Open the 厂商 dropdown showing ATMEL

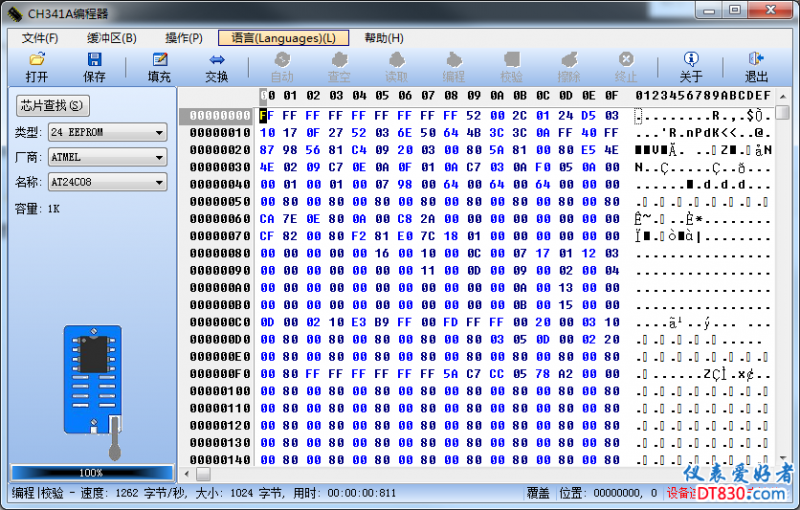pos(108,157)
